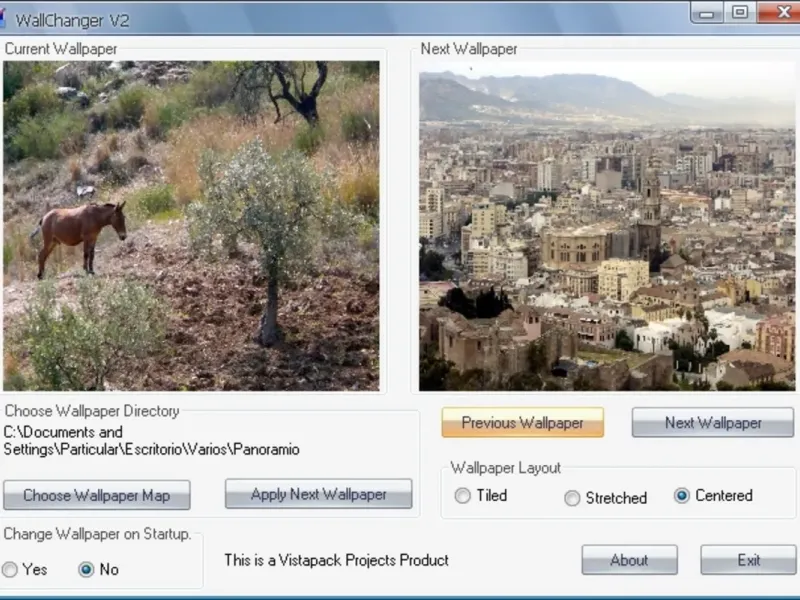Click the WallChanger app icon in title bar
800x600 pixels.
pos(2,19)
